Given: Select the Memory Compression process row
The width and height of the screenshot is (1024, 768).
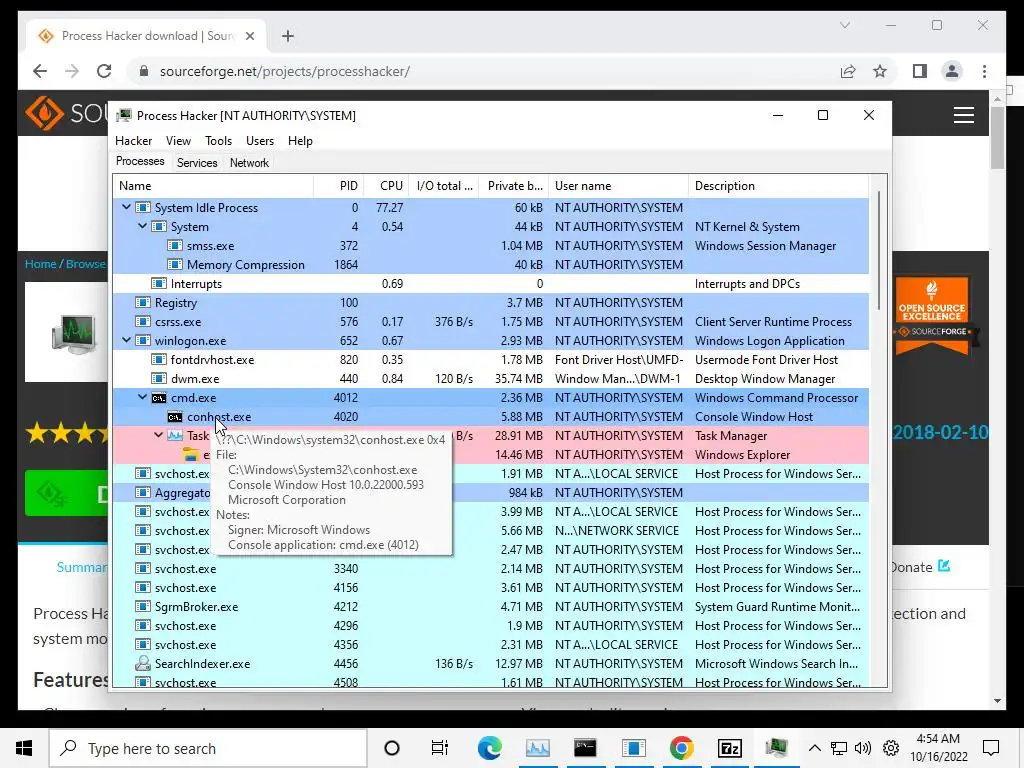Looking at the screenshot, I should tap(490, 264).
